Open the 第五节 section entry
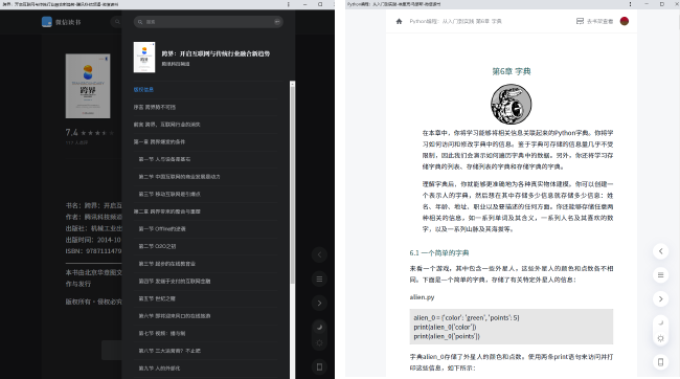680x379 pixels. tap(157, 298)
